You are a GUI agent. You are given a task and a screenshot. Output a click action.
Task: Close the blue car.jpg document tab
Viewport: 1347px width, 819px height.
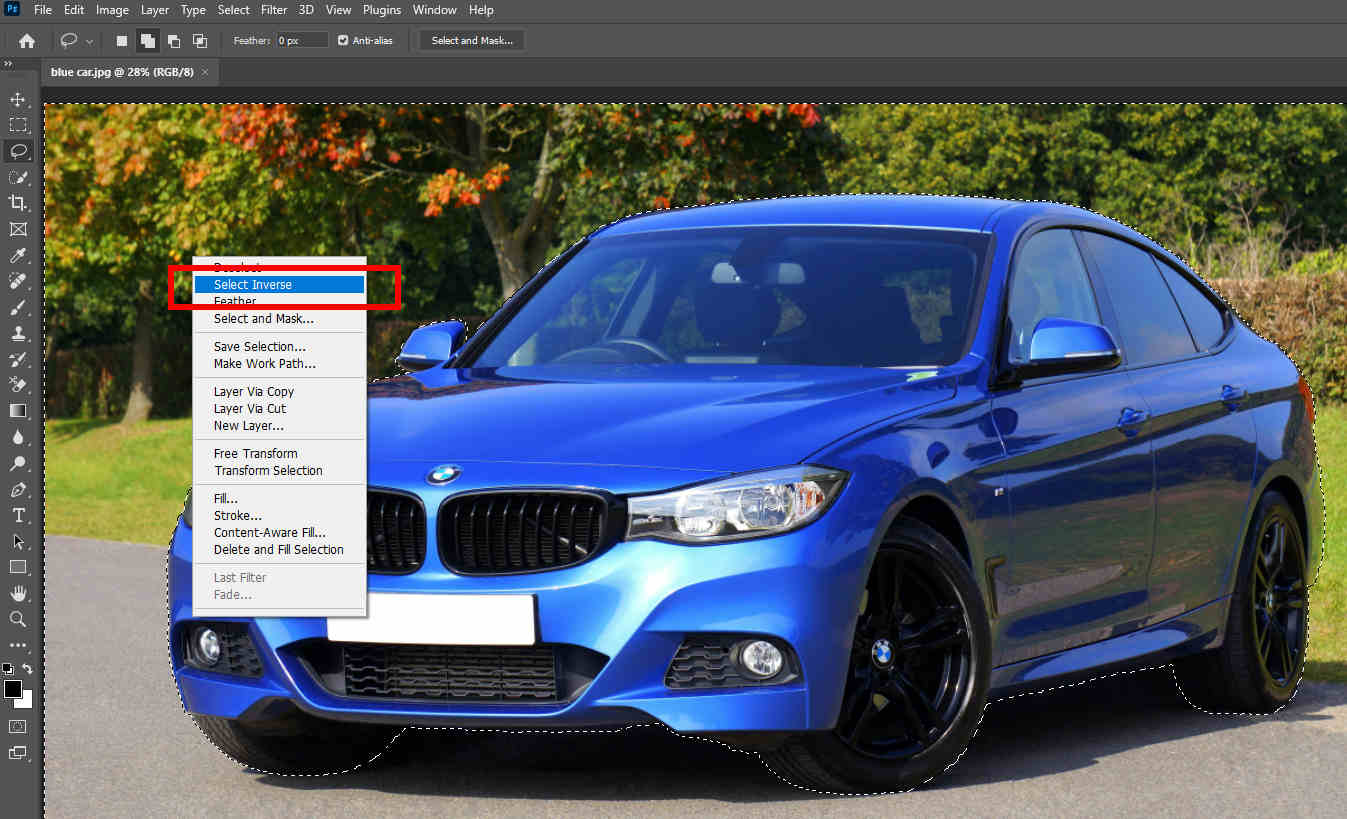pyautogui.click(x=205, y=72)
